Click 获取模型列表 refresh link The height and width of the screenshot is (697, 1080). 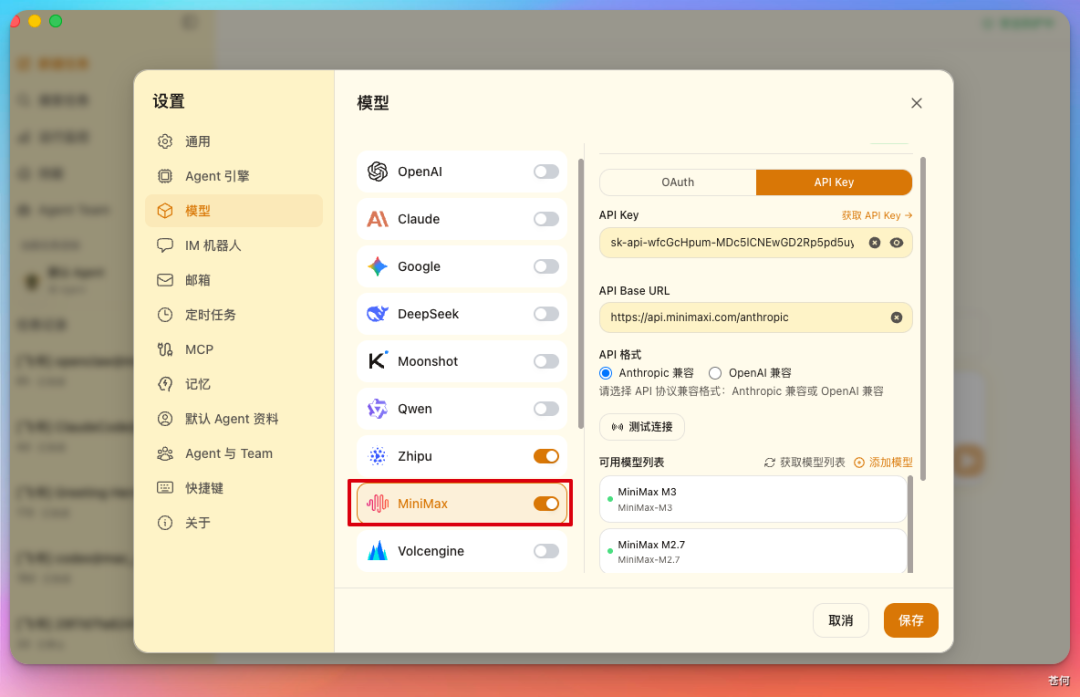(804, 462)
